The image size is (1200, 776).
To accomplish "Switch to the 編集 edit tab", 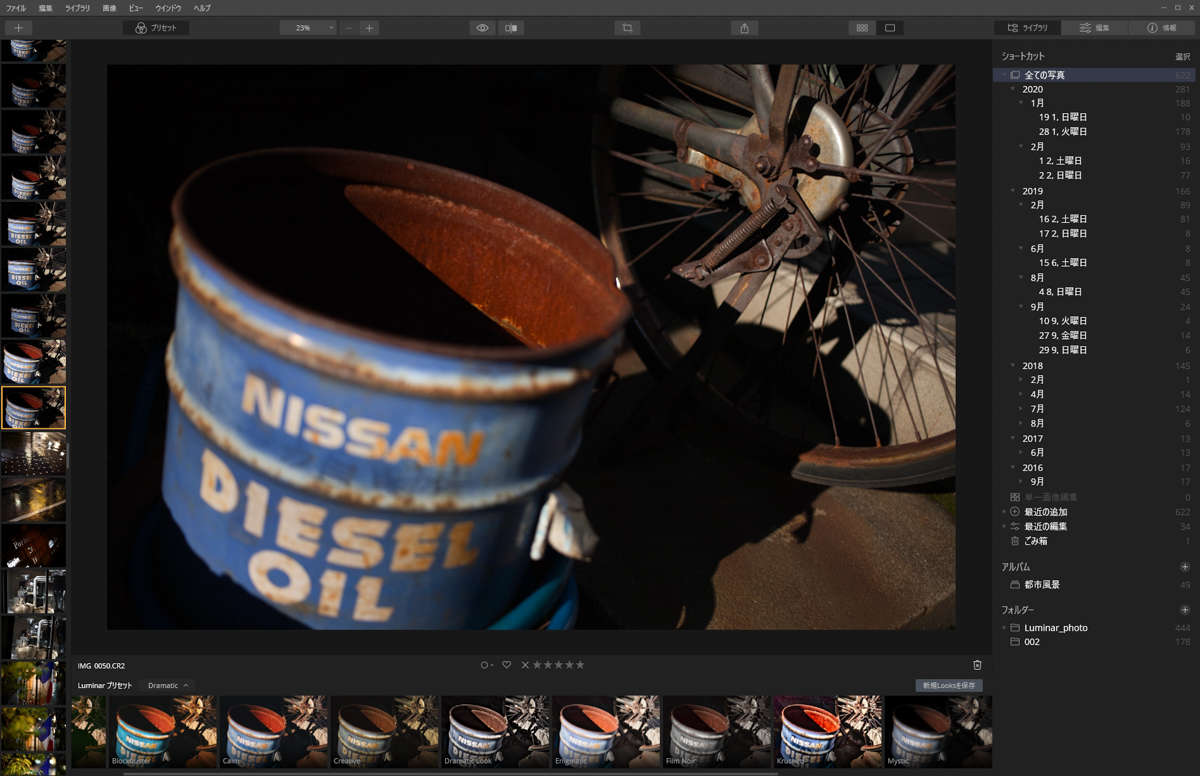I will tap(1095, 28).
